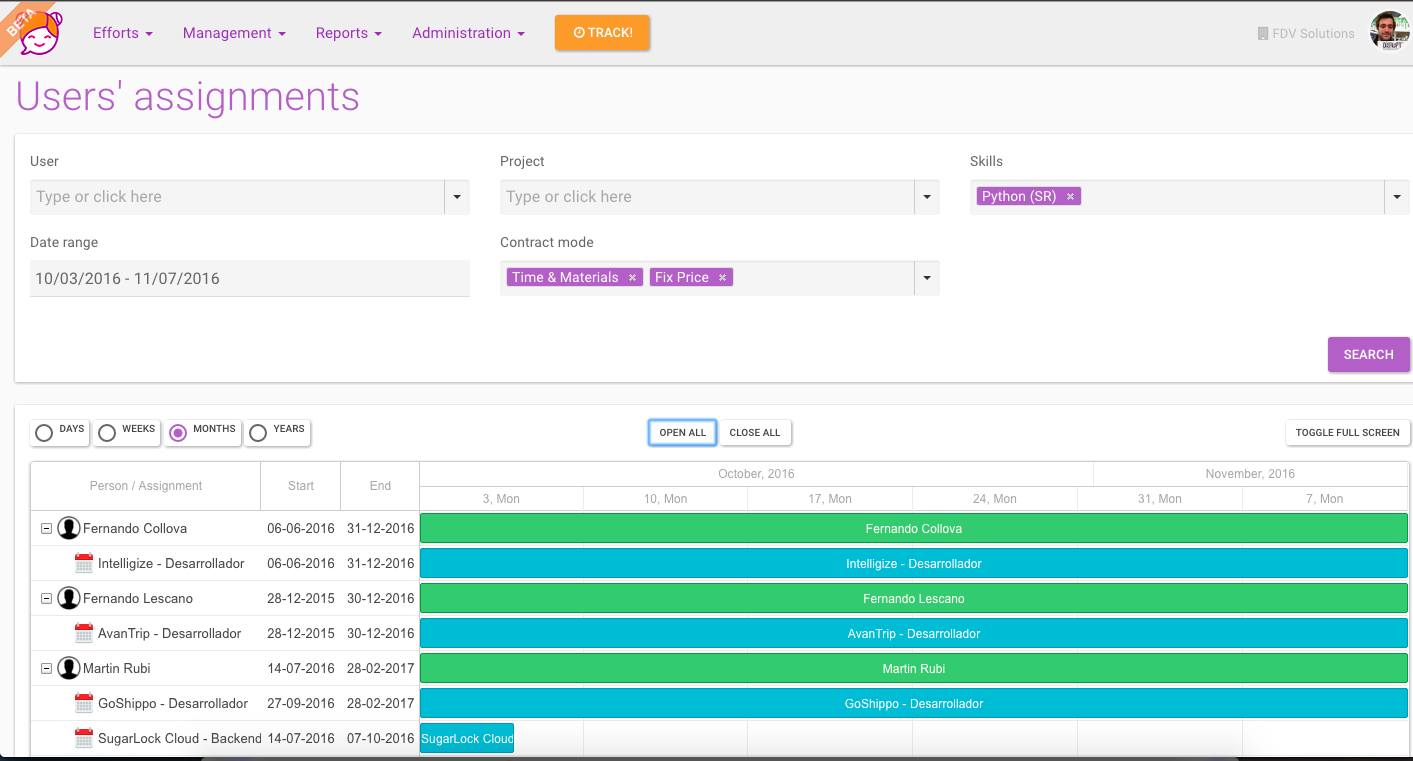
Task: Click the GoShippo - Desarrollador timeline bar
Action: point(914,703)
